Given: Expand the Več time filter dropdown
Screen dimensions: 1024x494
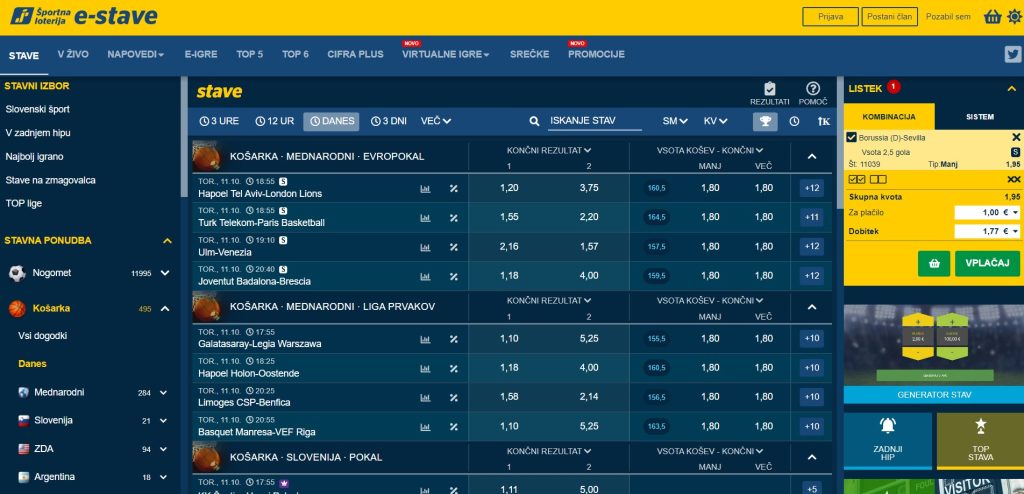Looking at the screenshot, I should tap(435, 121).
